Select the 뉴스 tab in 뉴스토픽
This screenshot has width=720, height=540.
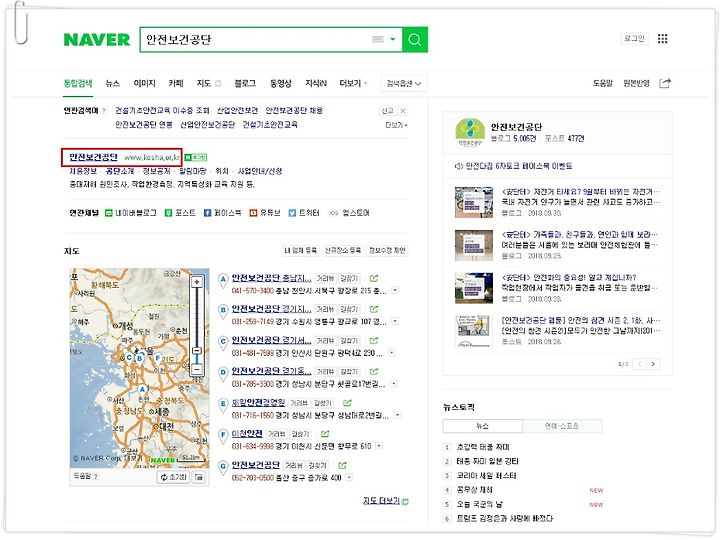click(483, 426)
